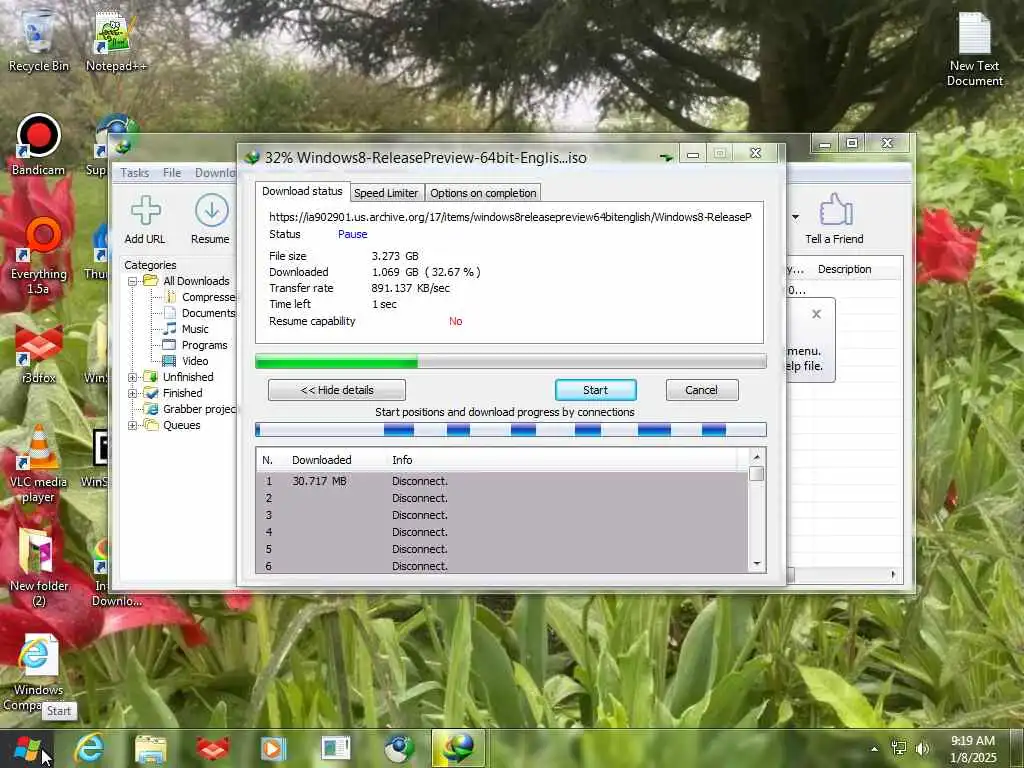The width and height of the screenshot is (1024, 768).
Task: Select Programs category folder
Action: (x=195, y=345)
